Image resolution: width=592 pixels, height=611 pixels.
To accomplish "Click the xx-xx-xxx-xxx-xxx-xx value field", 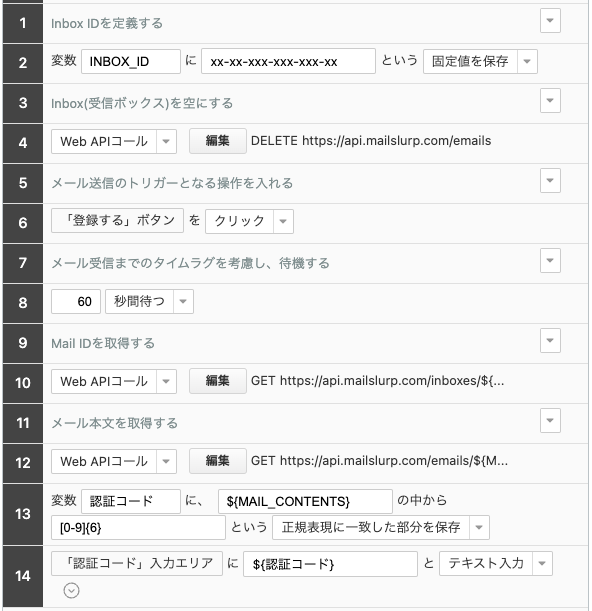I will [x=288, y=61].
